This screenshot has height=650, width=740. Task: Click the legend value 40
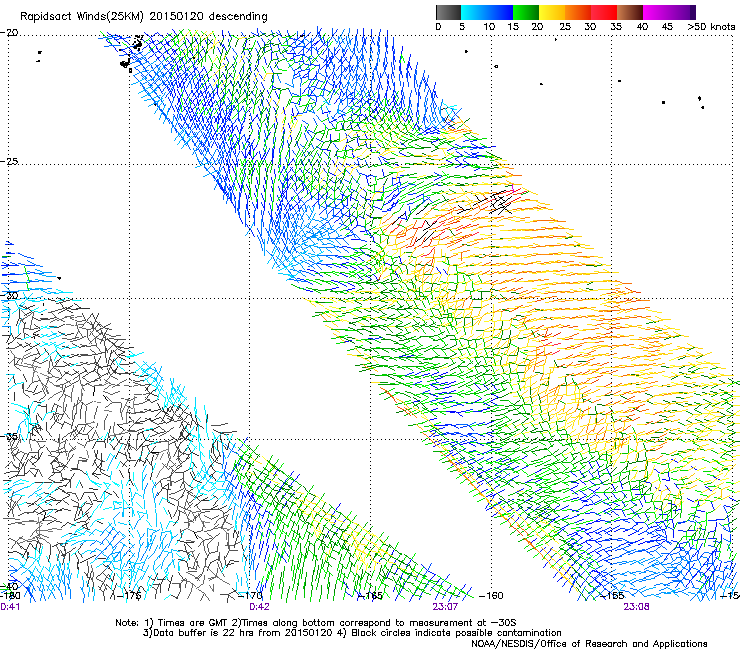tap(642, 27)
